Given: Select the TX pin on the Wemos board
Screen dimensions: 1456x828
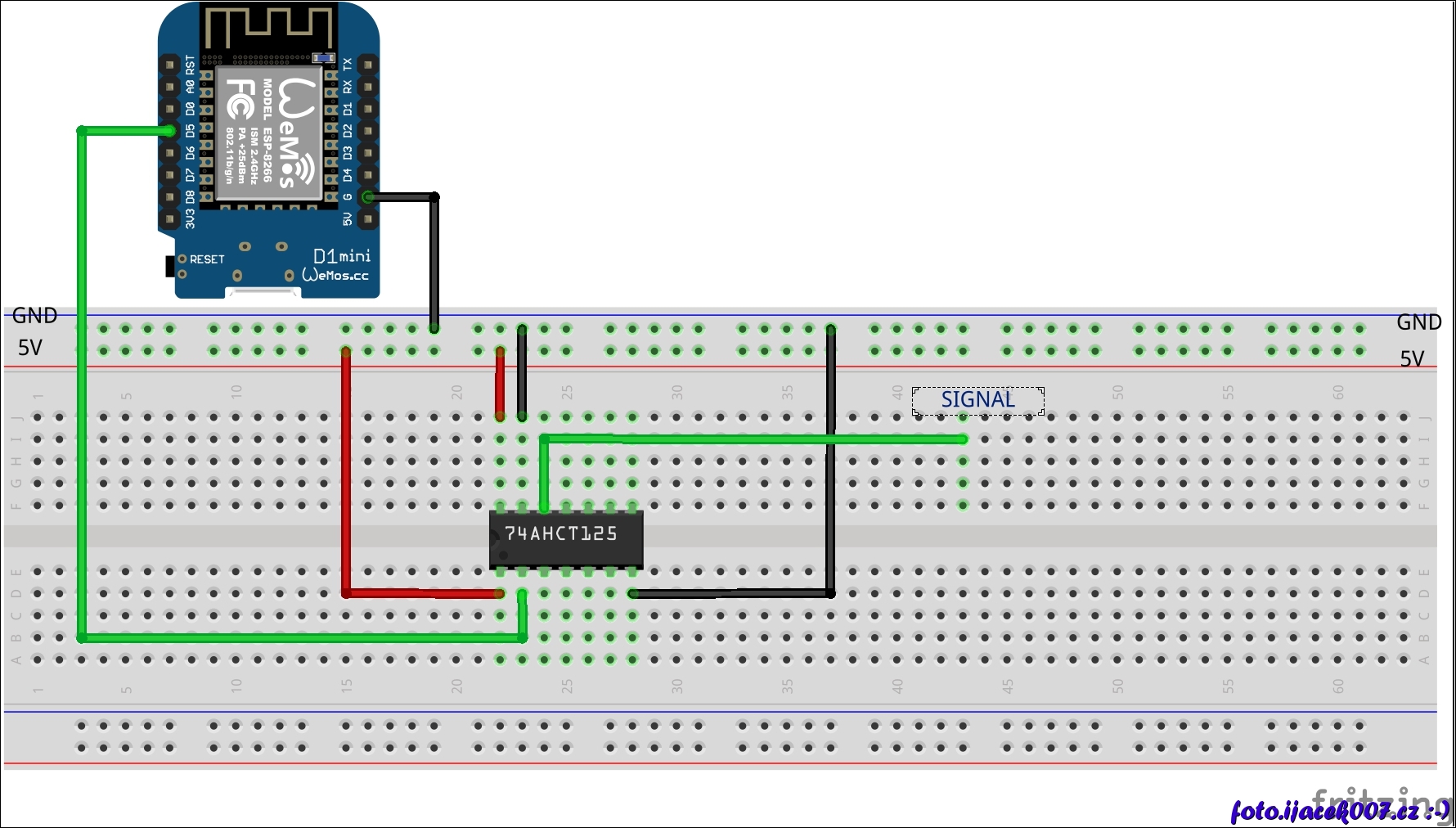Looking at the screenshot, I should [x=367, y=65].
